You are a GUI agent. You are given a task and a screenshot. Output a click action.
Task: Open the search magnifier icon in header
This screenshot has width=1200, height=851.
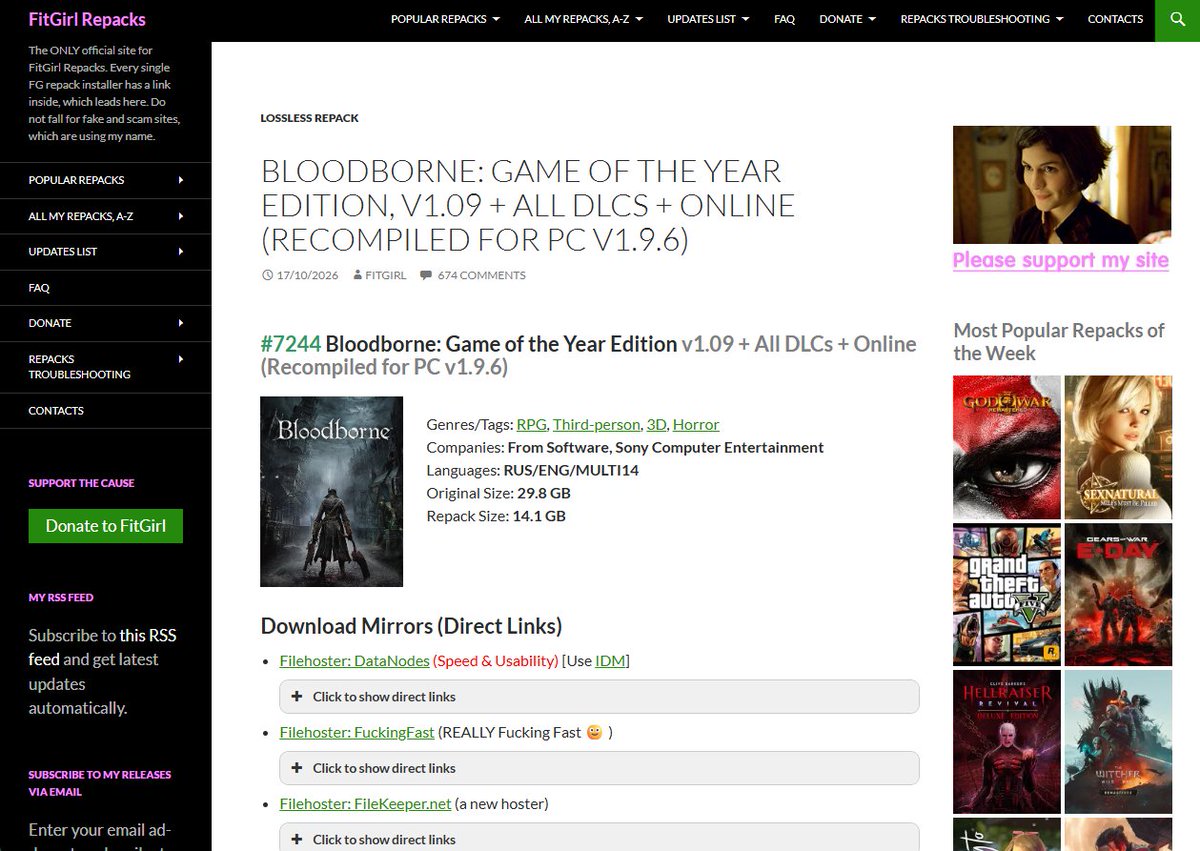(x=1177, y=20)
